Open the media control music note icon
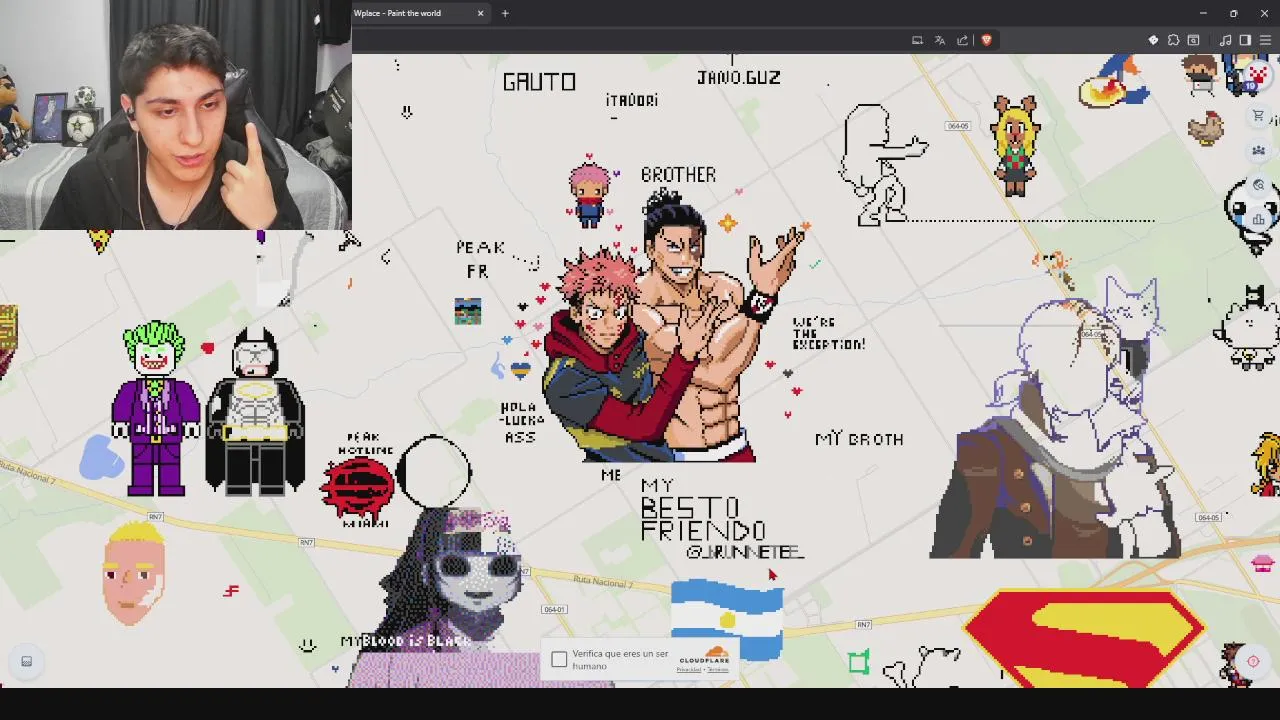 (x=1225, y=40)
